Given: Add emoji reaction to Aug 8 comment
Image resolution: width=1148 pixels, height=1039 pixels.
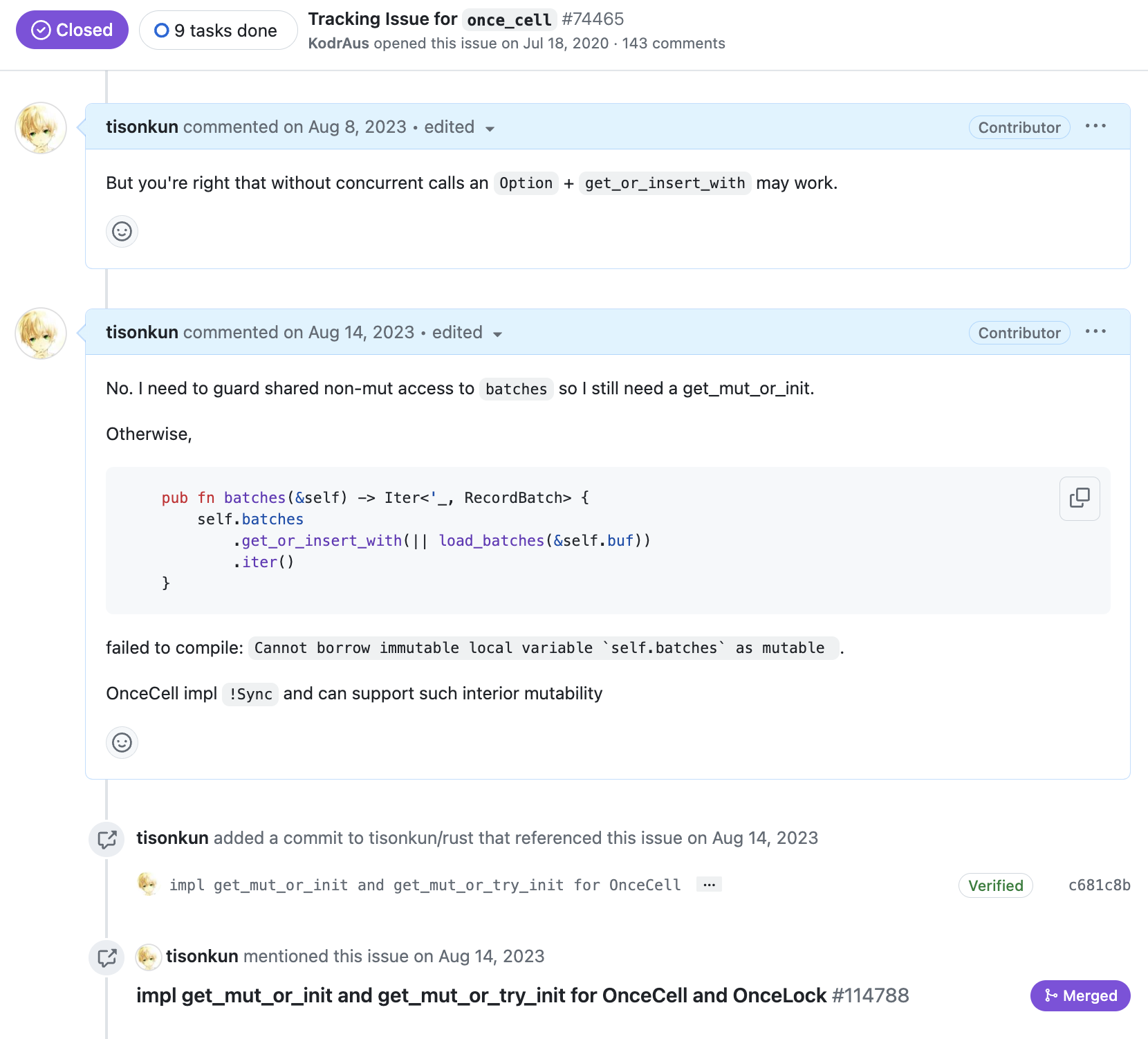Looking at the screenshot, I should (x=122, y=231).
